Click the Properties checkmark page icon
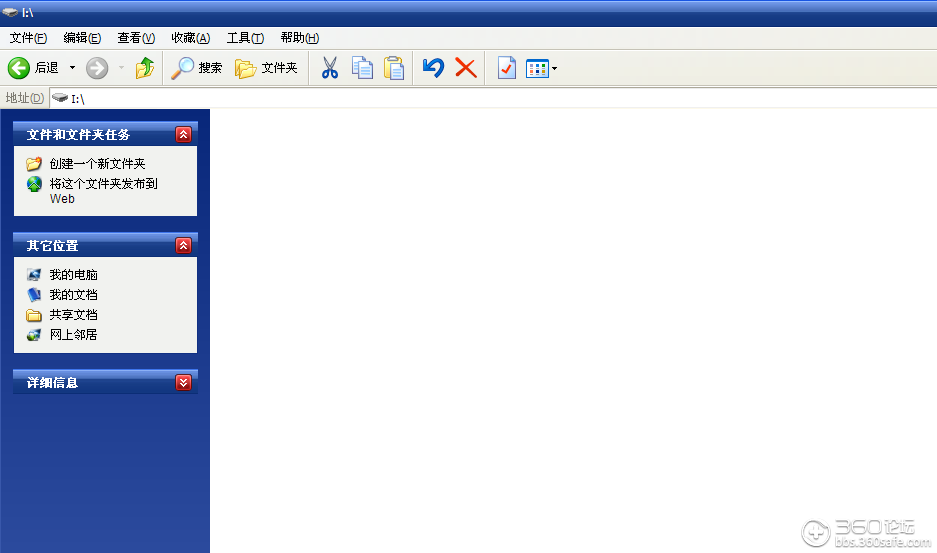Screen dimensions: 937x553 point(507,68)
